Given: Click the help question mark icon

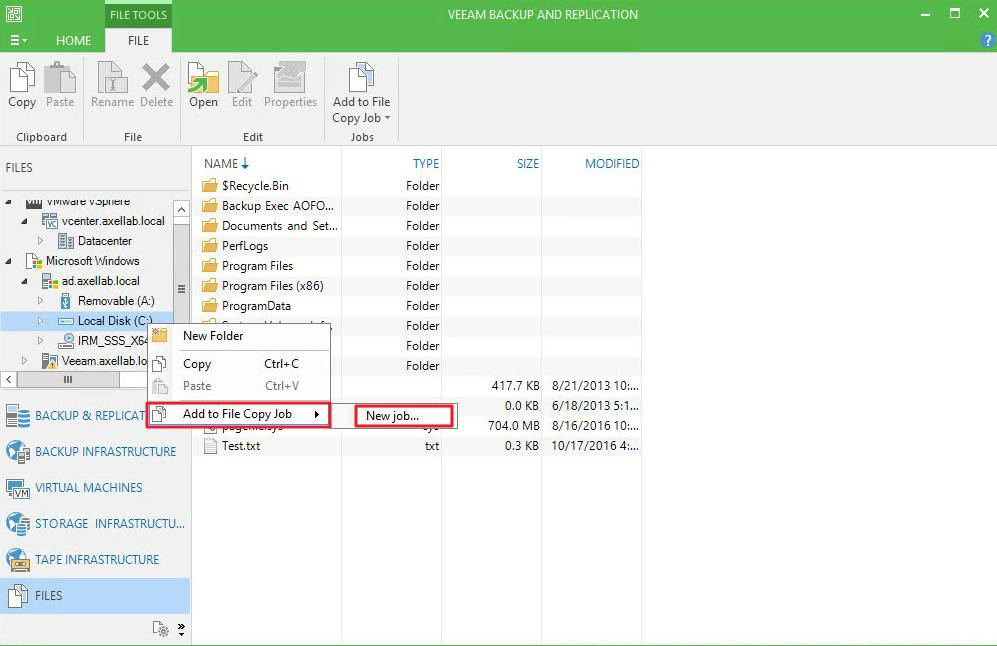Looking at the screenshot, I should click(987, 41).
